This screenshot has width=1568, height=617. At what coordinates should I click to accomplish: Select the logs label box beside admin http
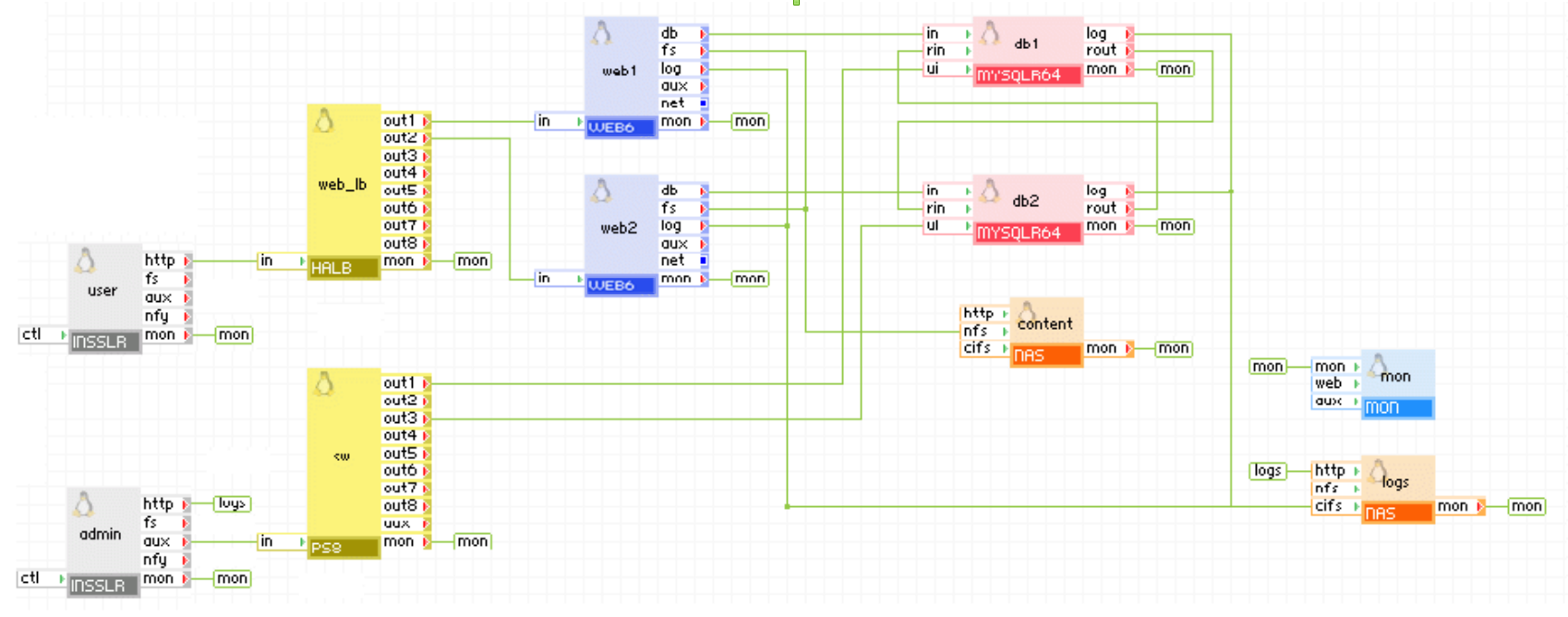[x=232, y=503]
